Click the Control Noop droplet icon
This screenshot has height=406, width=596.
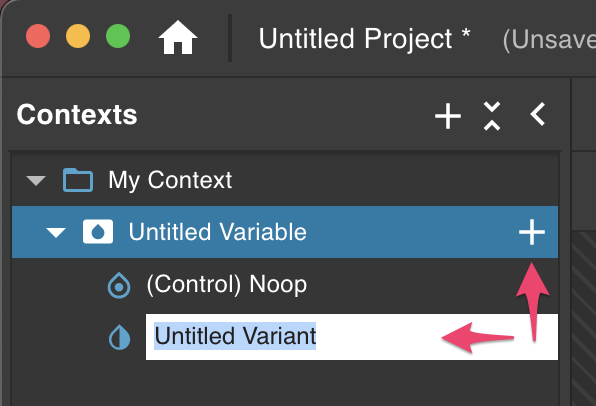tap(119, 285)
